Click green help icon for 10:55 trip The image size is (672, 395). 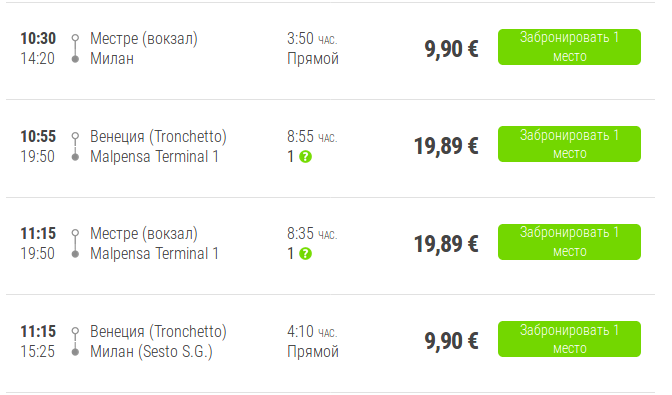click(x=305, y=157)
